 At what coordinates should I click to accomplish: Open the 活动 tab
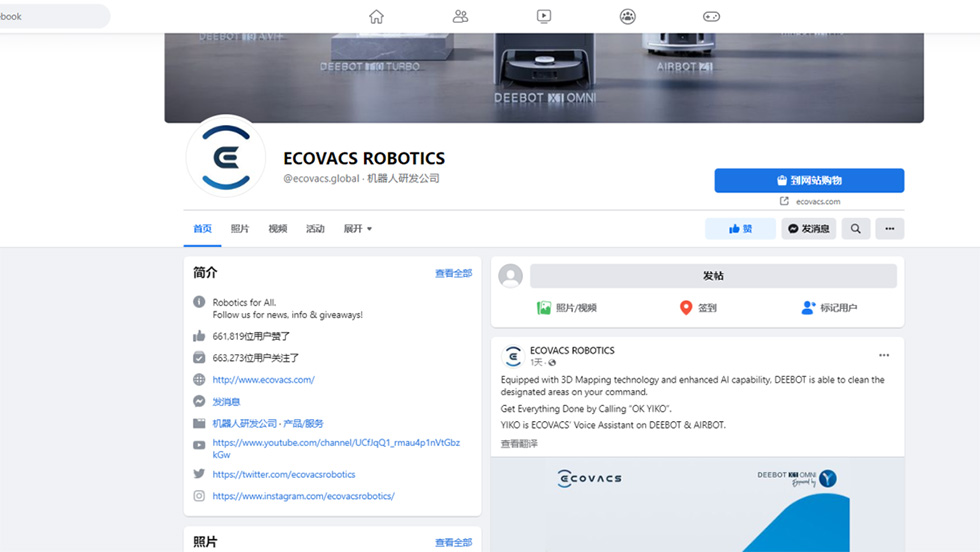coord(315,229)
